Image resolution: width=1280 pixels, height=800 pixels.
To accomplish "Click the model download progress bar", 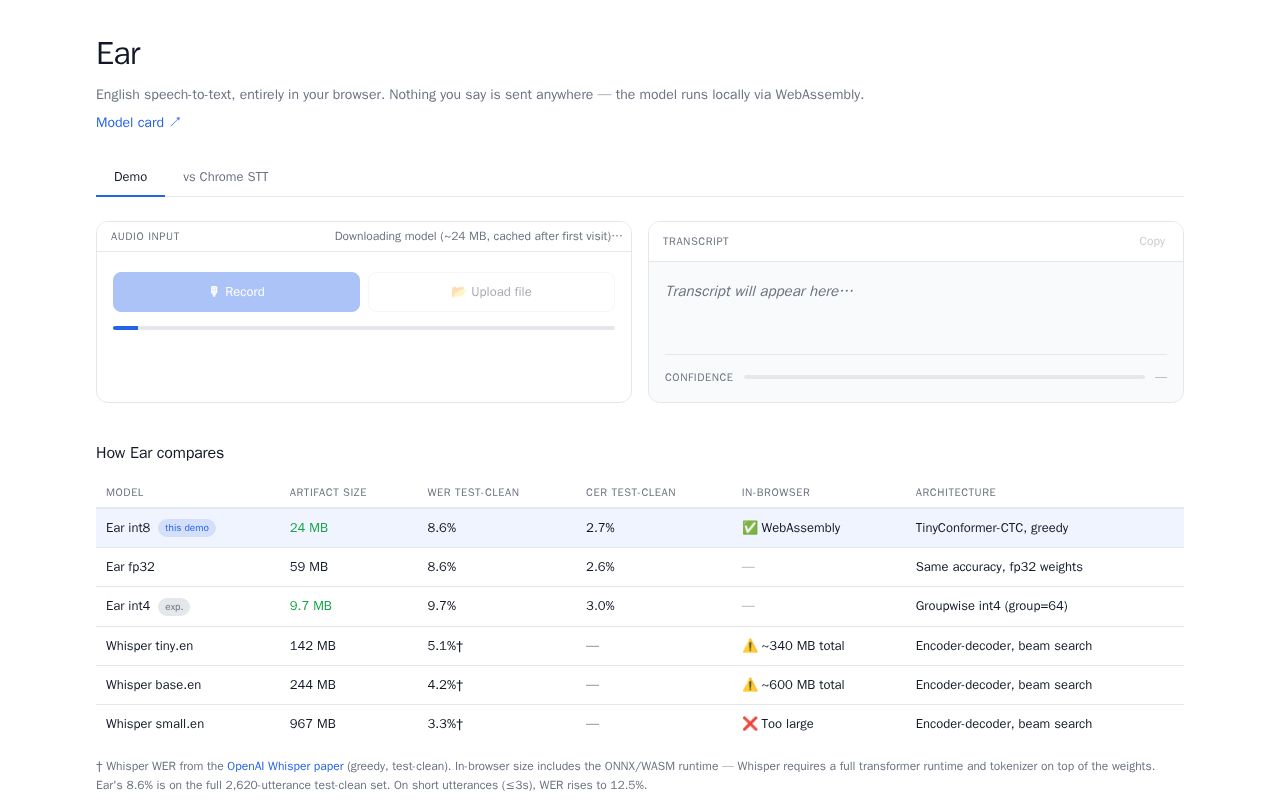I will pos(364,328).
